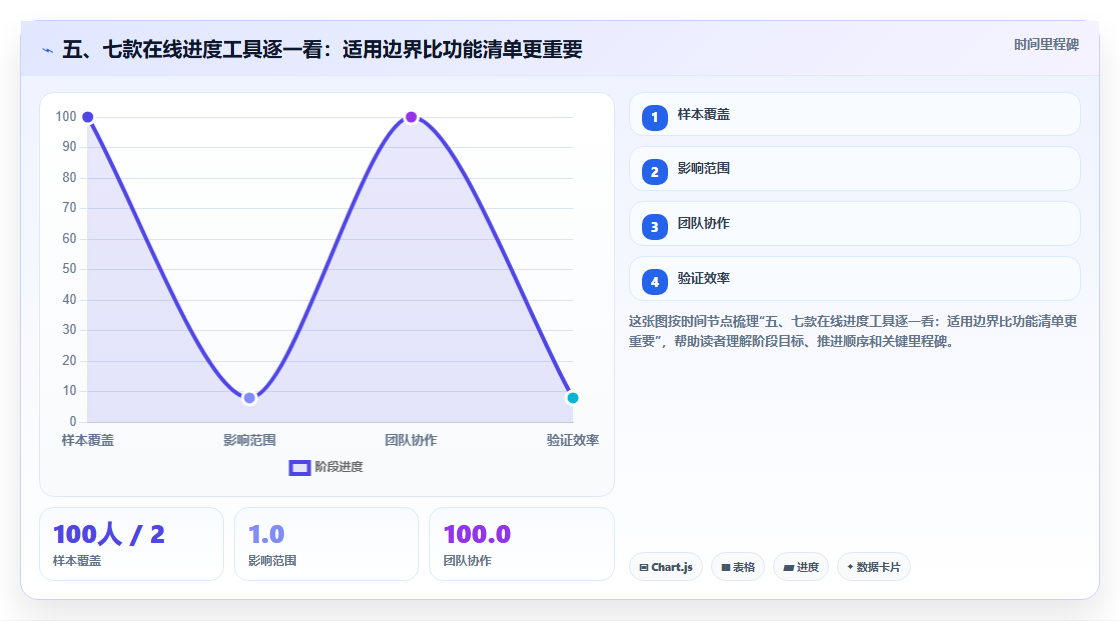Click the lightning icon beside the title
This screenshot has height=621, width=1120.
pos(48,50)
